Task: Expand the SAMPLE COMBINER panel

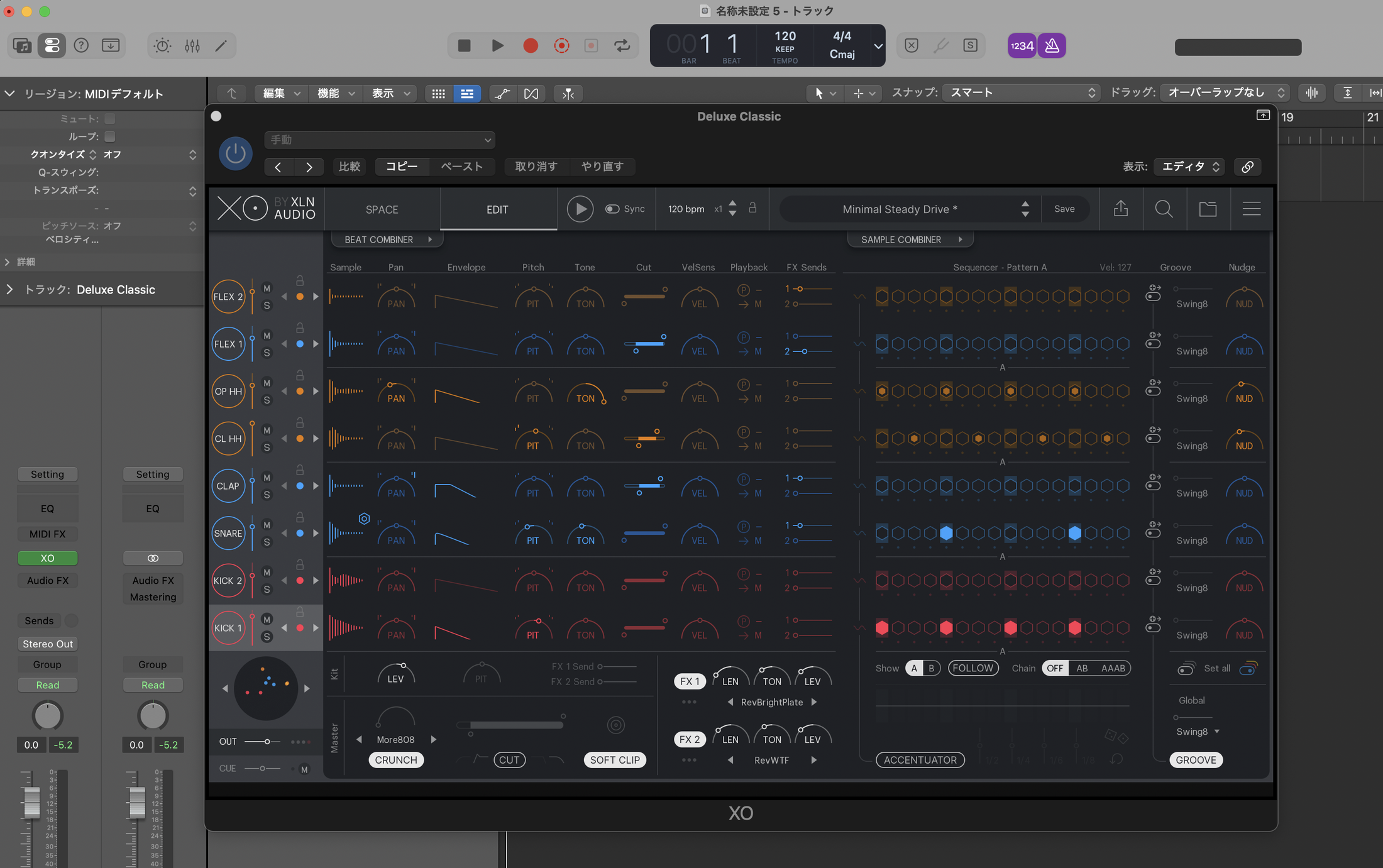Action: pos(910,239)
